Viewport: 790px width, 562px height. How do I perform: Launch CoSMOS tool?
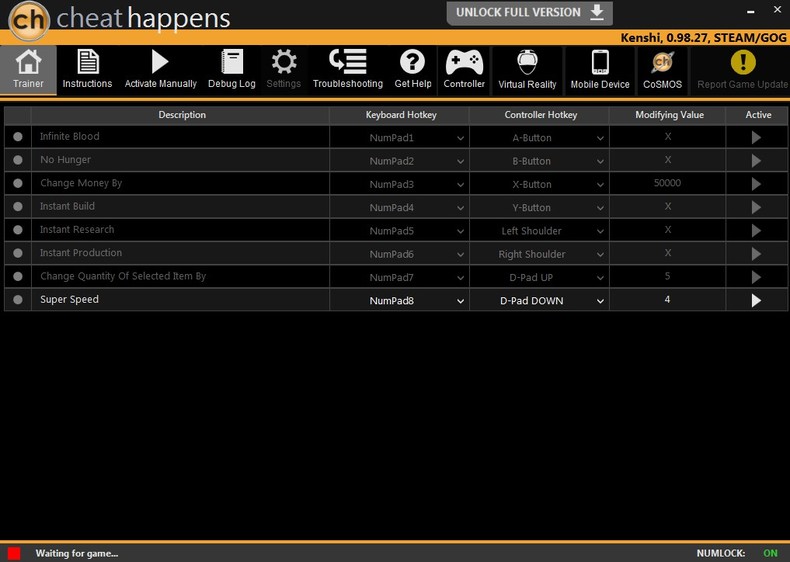[662, 70]
